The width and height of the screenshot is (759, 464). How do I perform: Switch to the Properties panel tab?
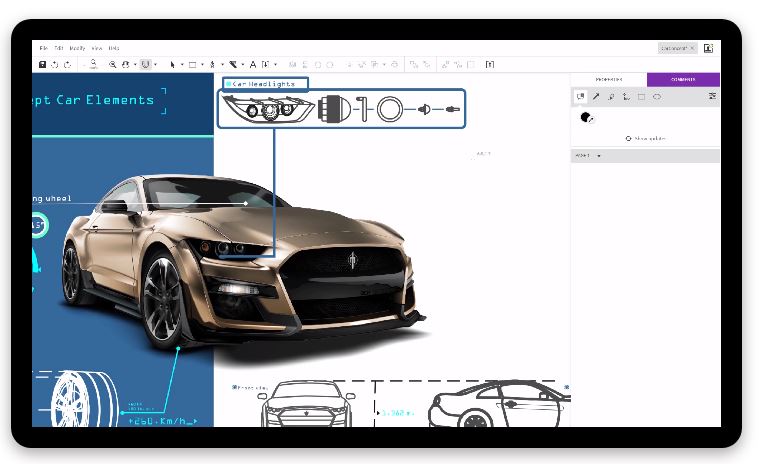609,79
